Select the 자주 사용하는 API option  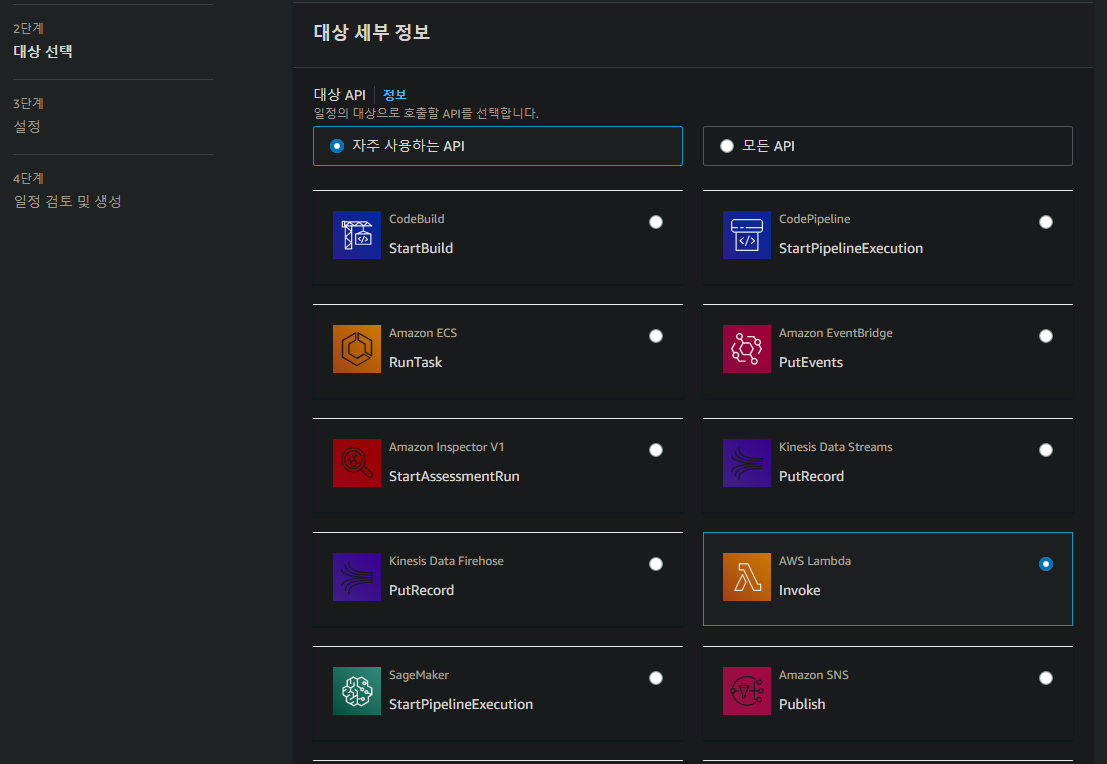[x=498, y=146]
